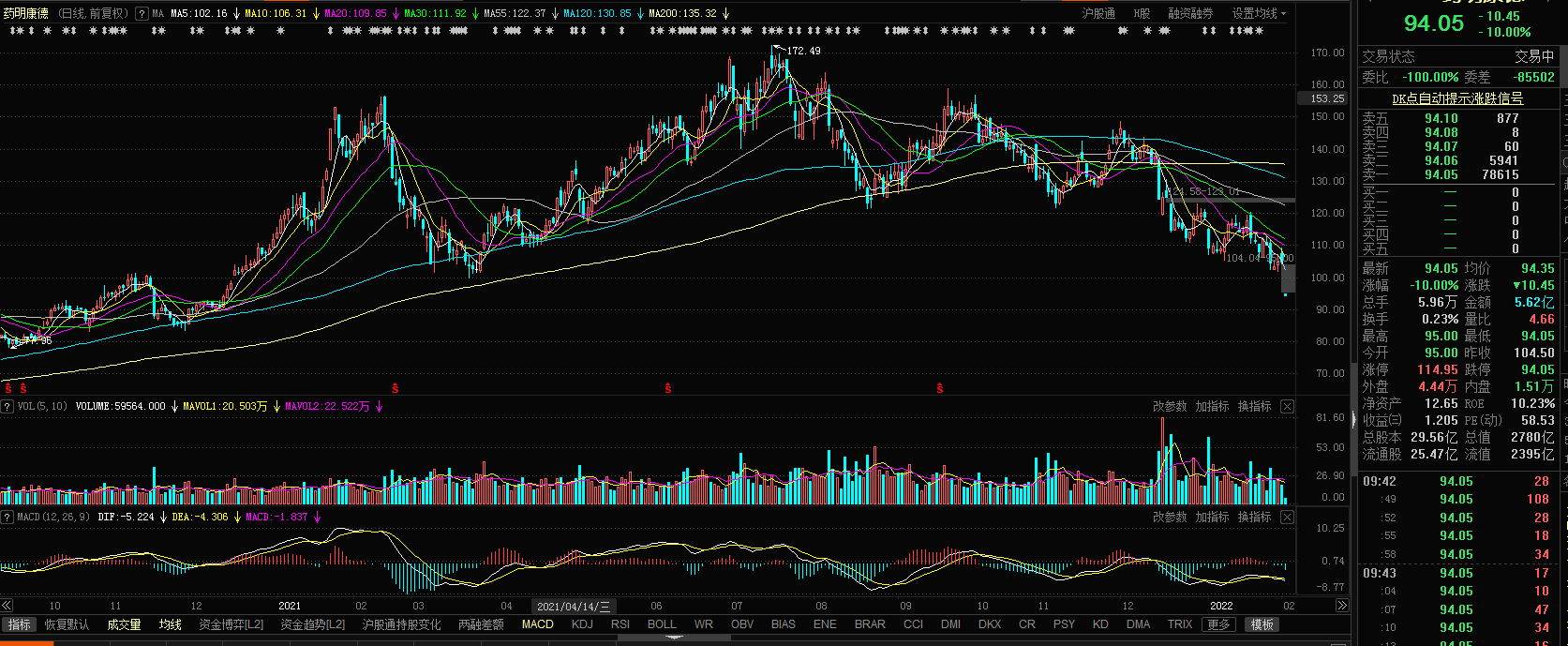The width and height of the screenshot is (1568, 646).
Task: Click the arrow after DIF:-5.224
Action: click(x=163, y=517)
